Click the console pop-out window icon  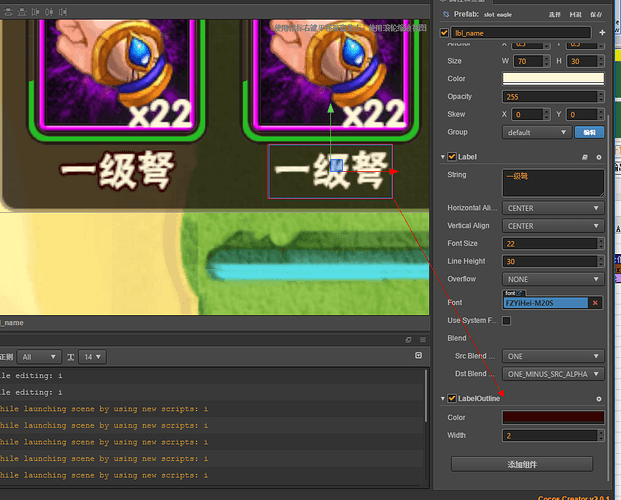point(408,340)
